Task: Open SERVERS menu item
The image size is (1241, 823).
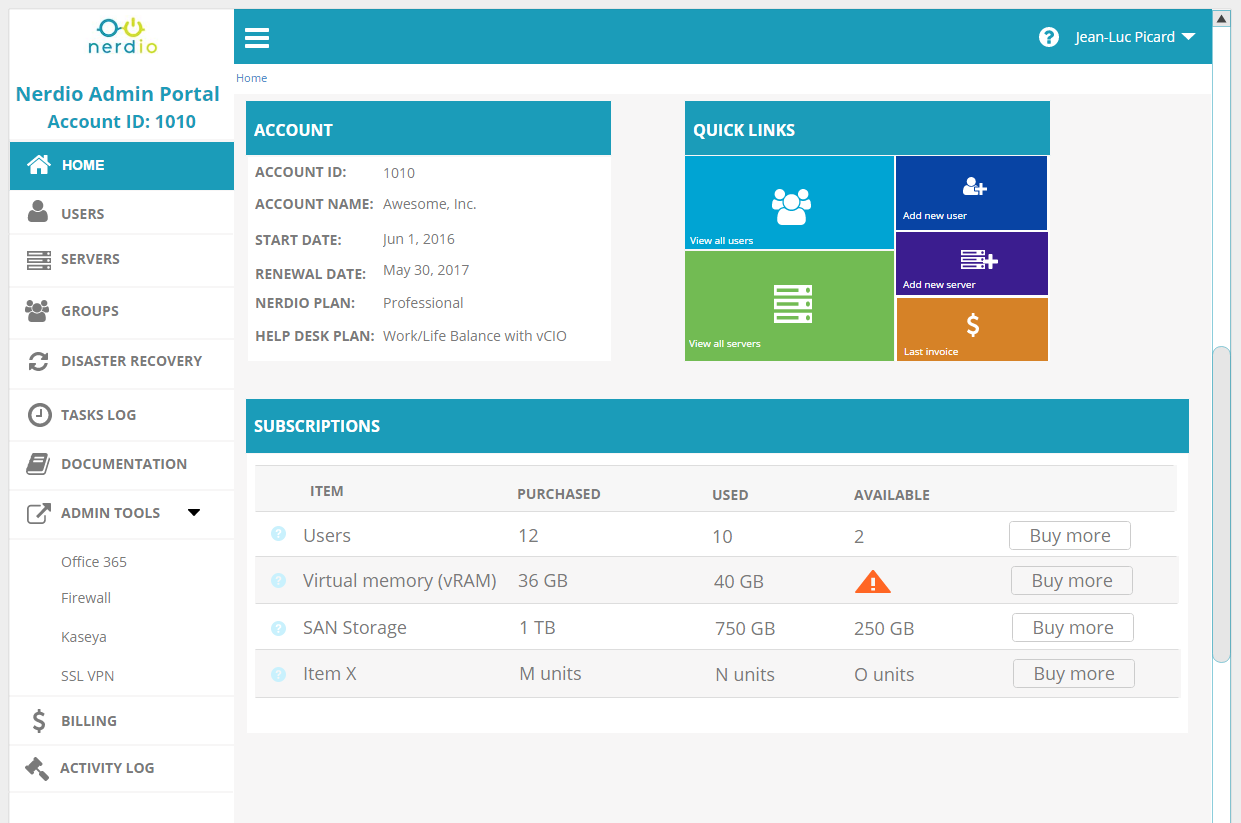Action: pyautogui.click(x=121, y=260)
